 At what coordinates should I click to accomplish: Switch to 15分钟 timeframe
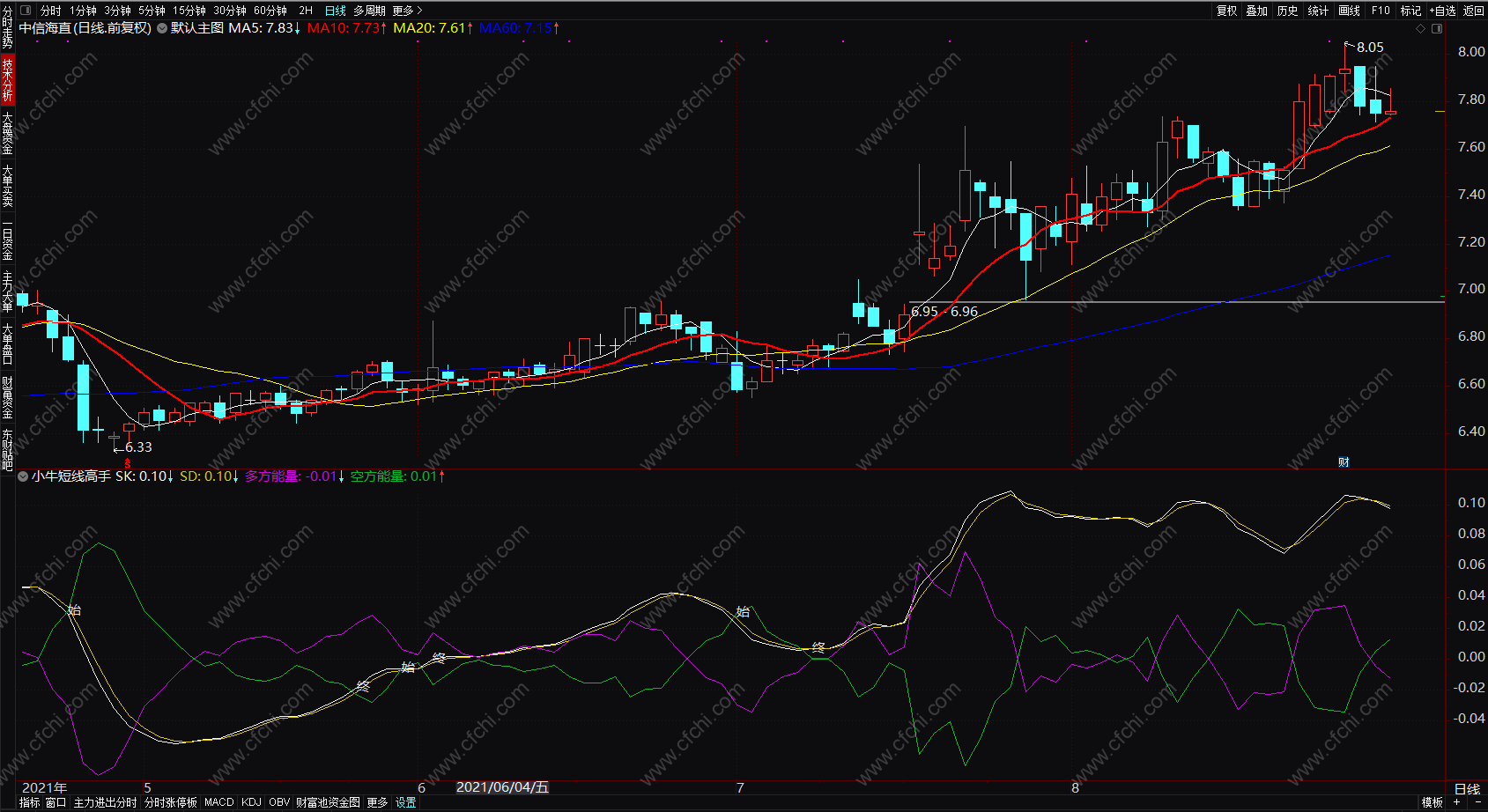(x=189, y=11)
